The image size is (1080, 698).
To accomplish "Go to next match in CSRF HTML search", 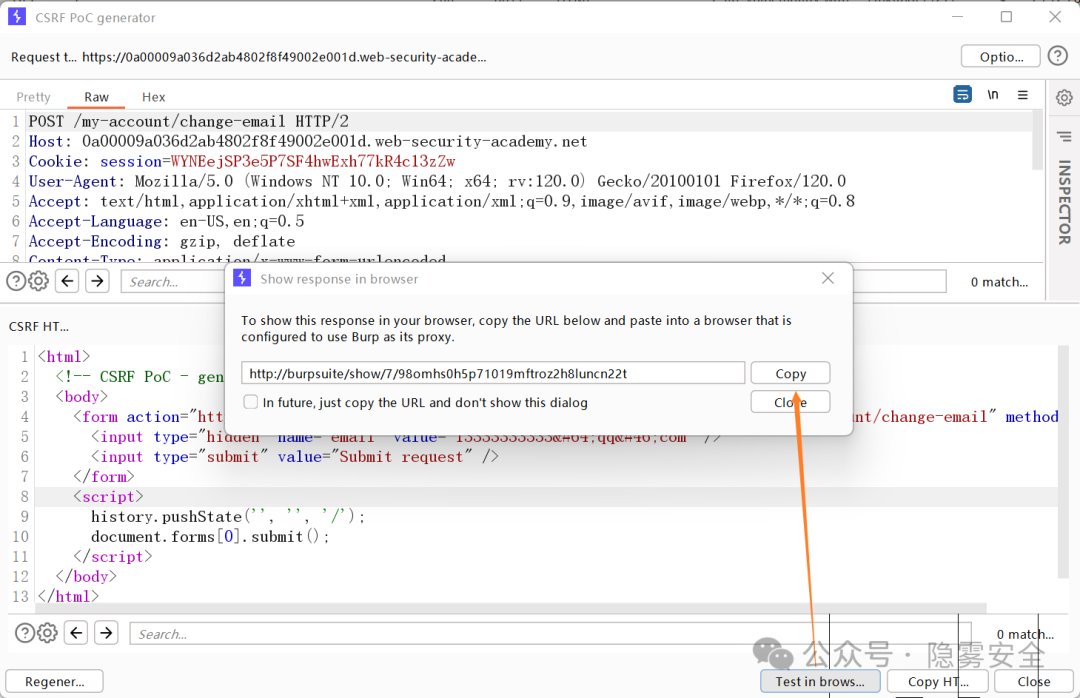I will 107,633.
